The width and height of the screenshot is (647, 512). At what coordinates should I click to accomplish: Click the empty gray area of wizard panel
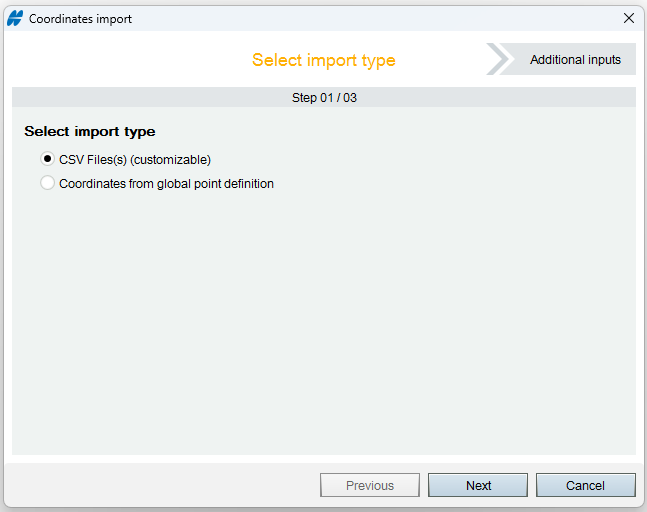pos(324,322)
